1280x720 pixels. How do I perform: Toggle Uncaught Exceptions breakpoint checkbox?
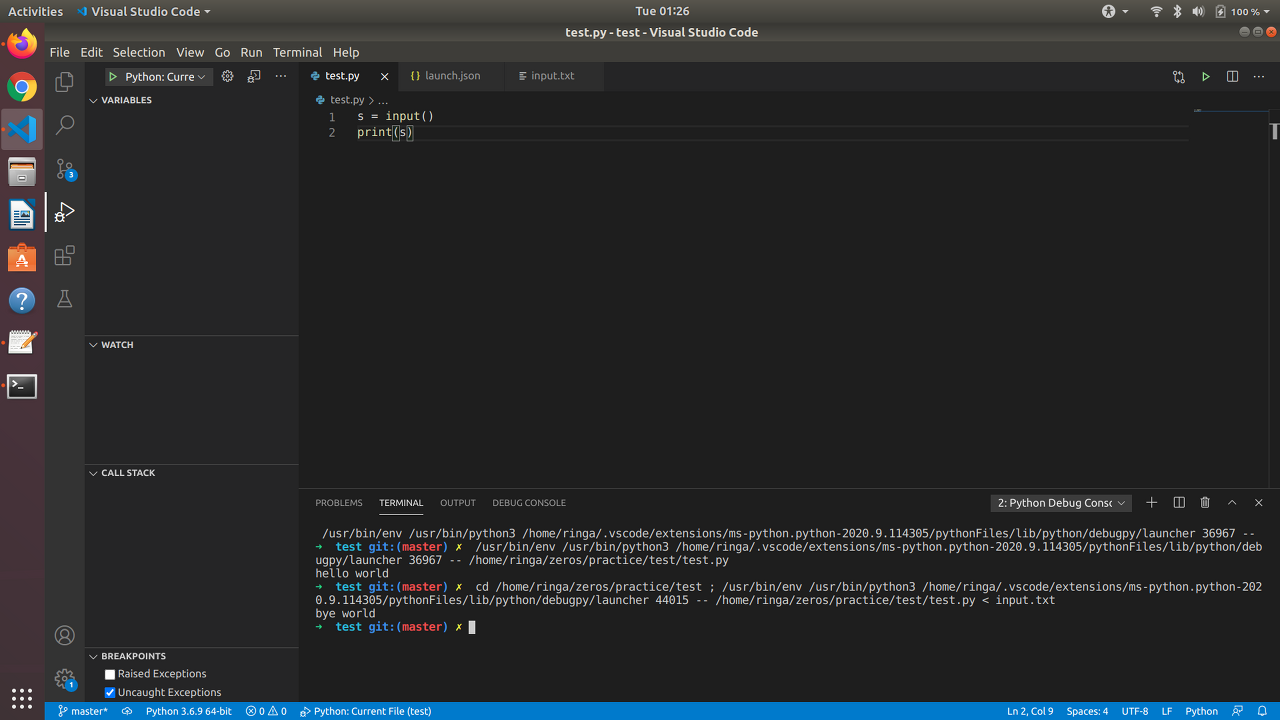point(110,693)
